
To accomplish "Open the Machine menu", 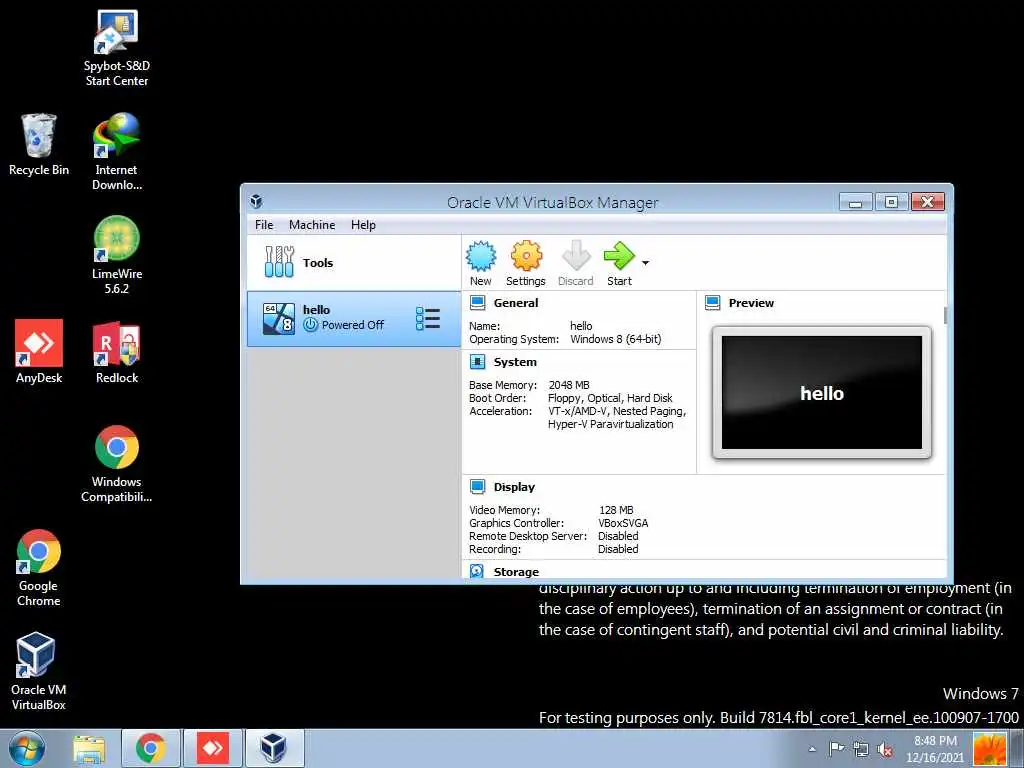I will 312,225.
